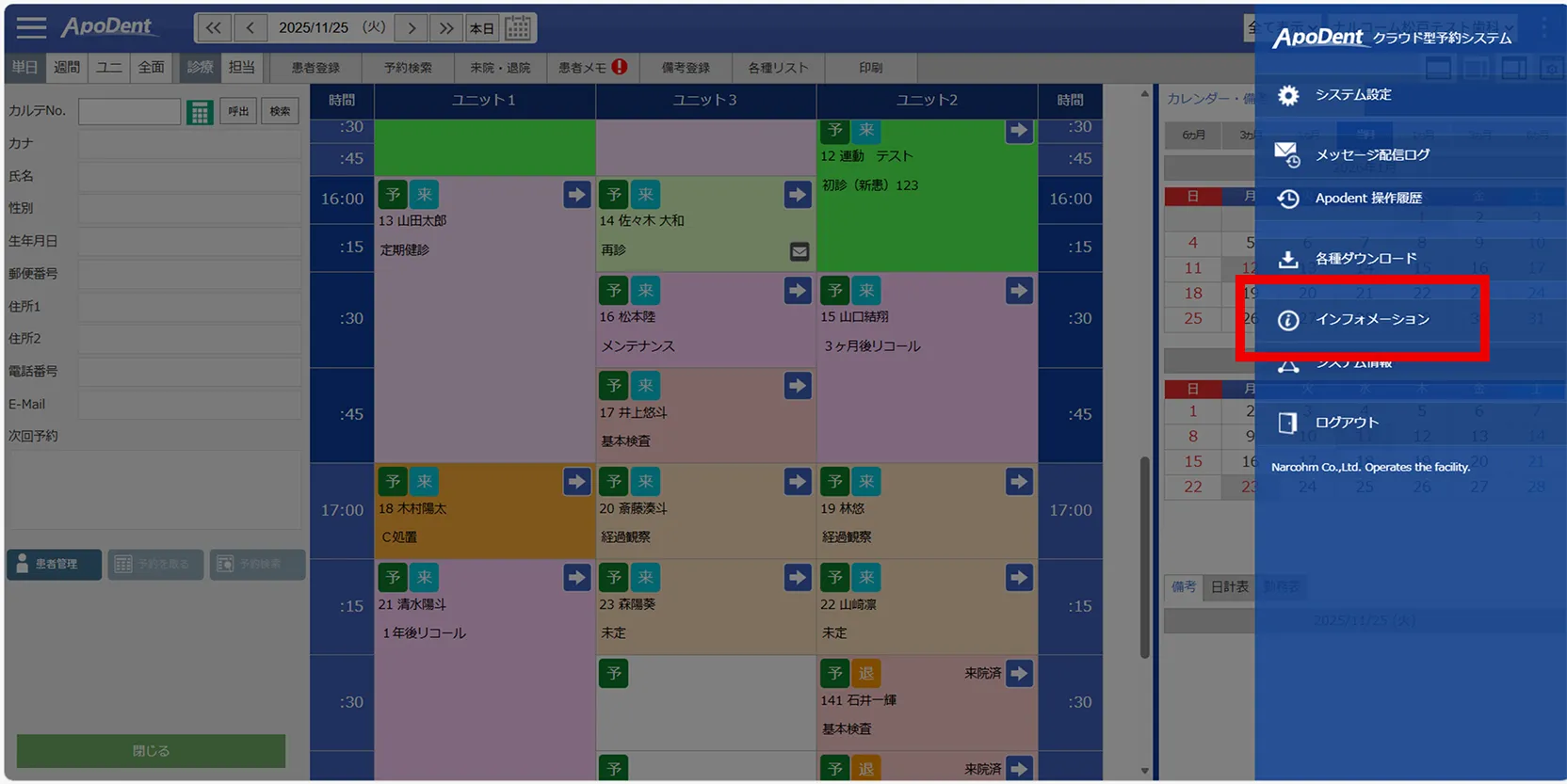1567x784 pixels.
Task: Click the 患者管理 button
Action: 55,565
